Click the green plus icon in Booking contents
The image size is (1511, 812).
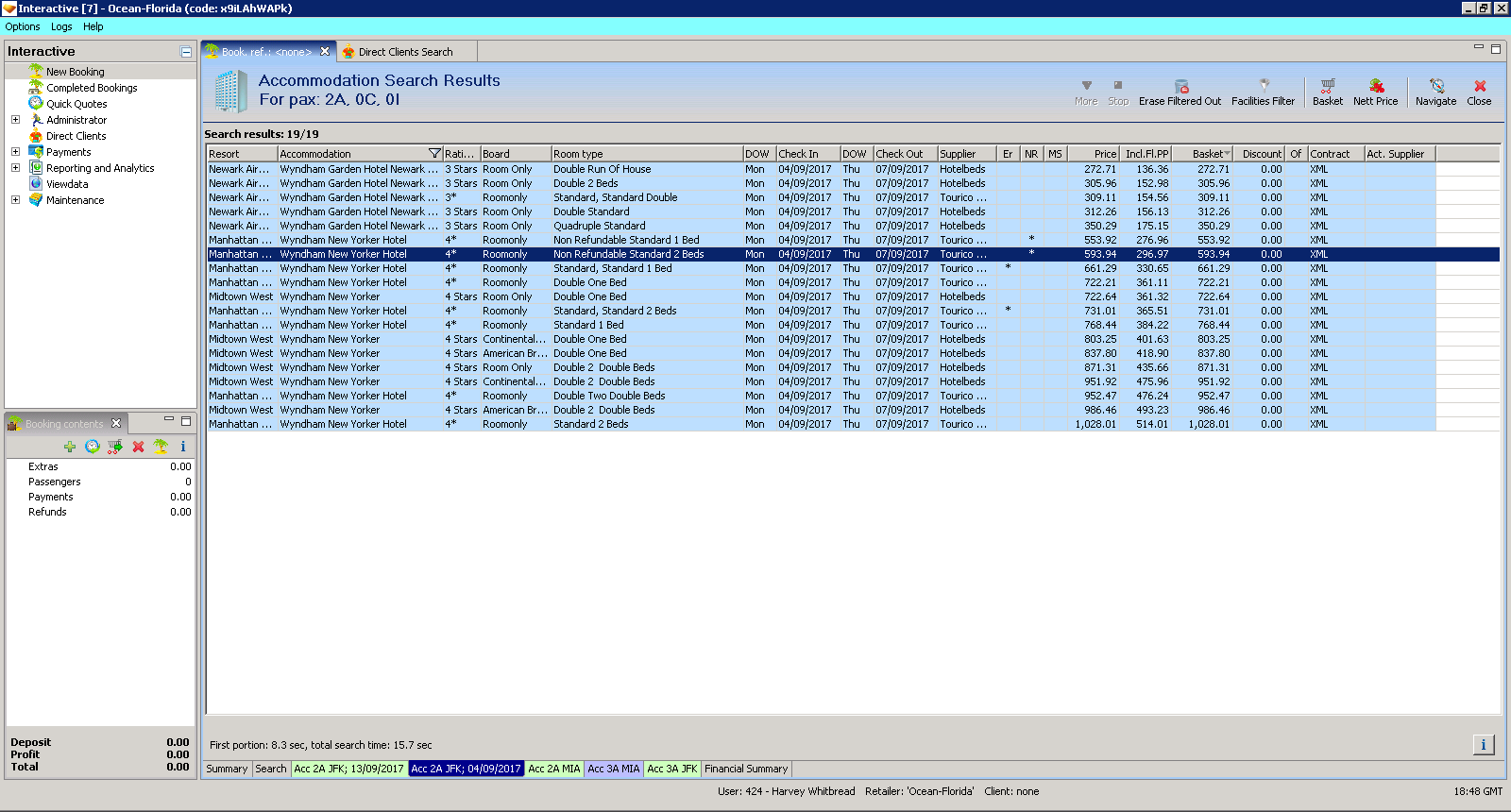tap(70, 447)
